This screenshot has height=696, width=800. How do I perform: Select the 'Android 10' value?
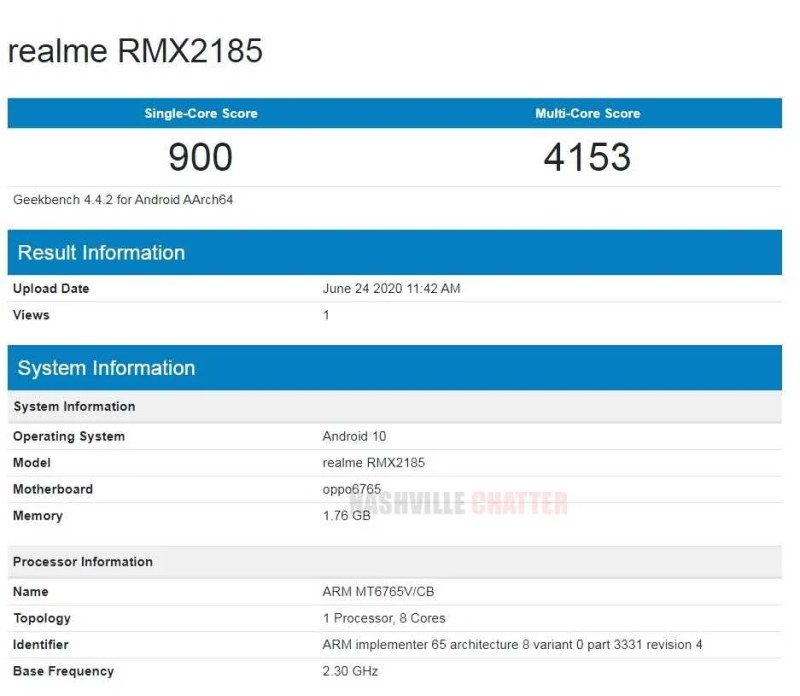pos(354,437)
